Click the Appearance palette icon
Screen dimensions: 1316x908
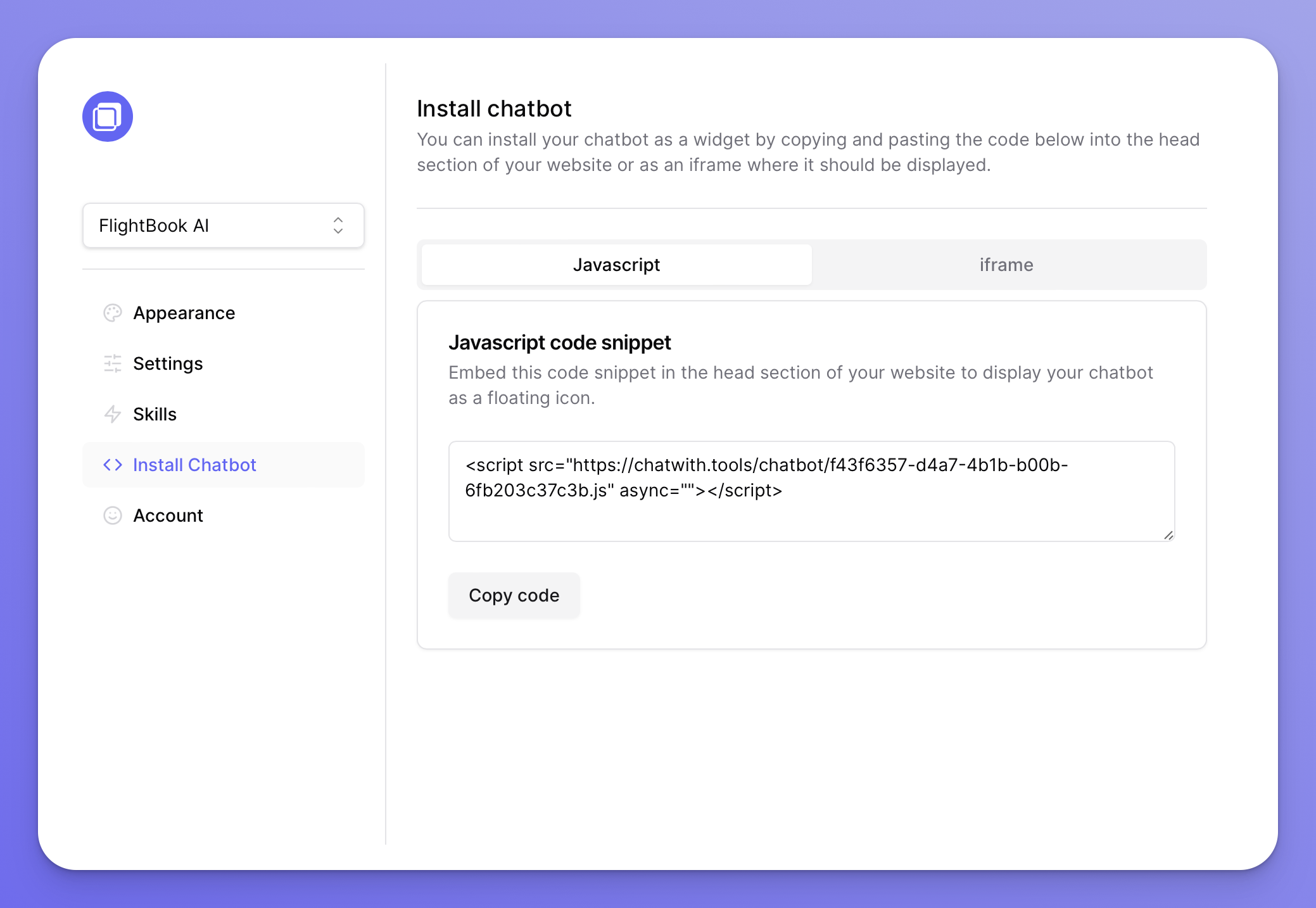point(113,313)
